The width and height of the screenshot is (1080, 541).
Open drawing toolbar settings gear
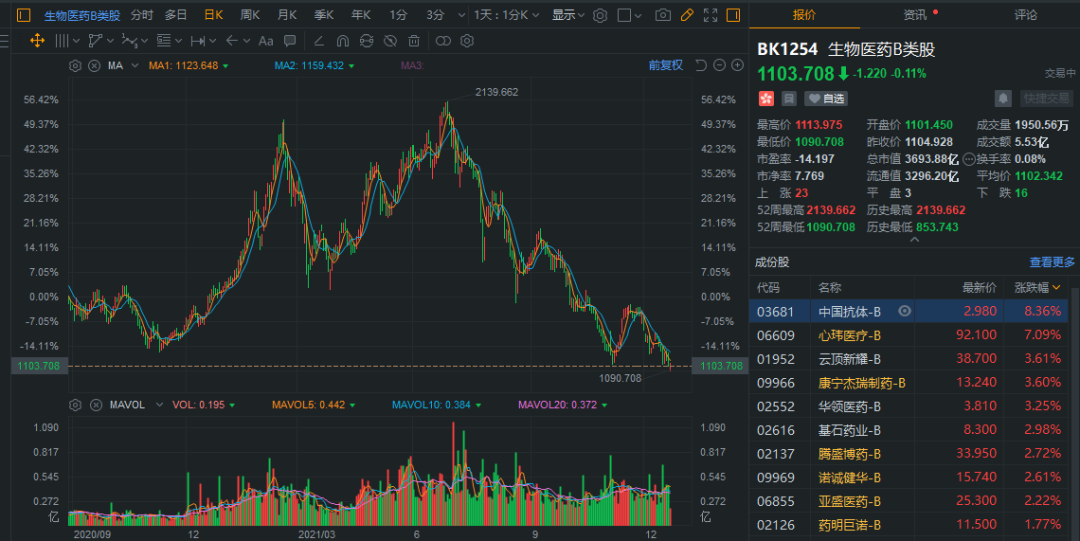pos(467,41)
